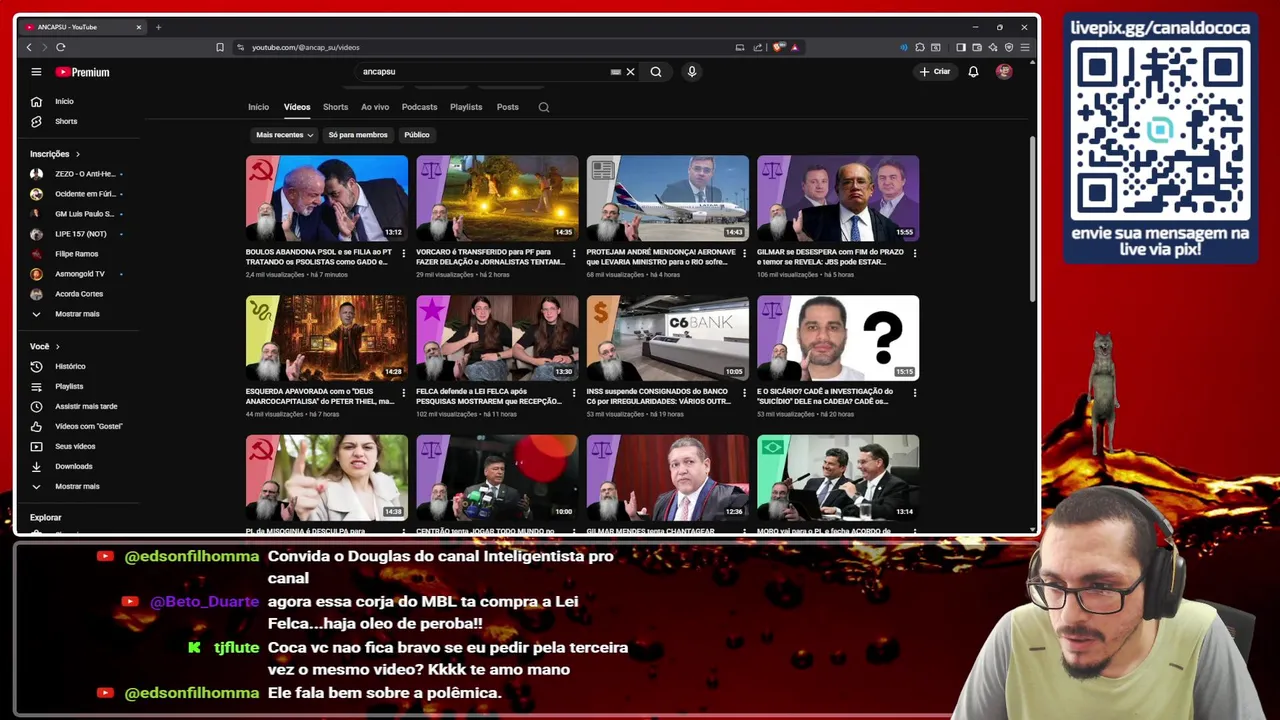Image resolution: width=1280 pixels, height=720 pixels.
Task: Switch to the channel Shorts tab
Action: [x=336, y=107]
